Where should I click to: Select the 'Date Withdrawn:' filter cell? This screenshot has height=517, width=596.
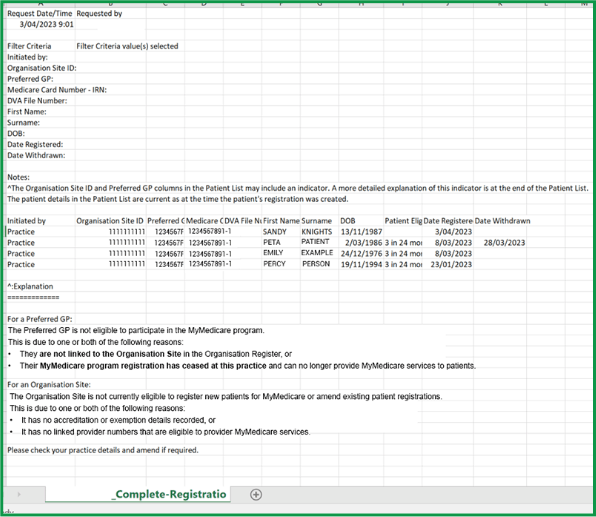(x=36, y=155)
